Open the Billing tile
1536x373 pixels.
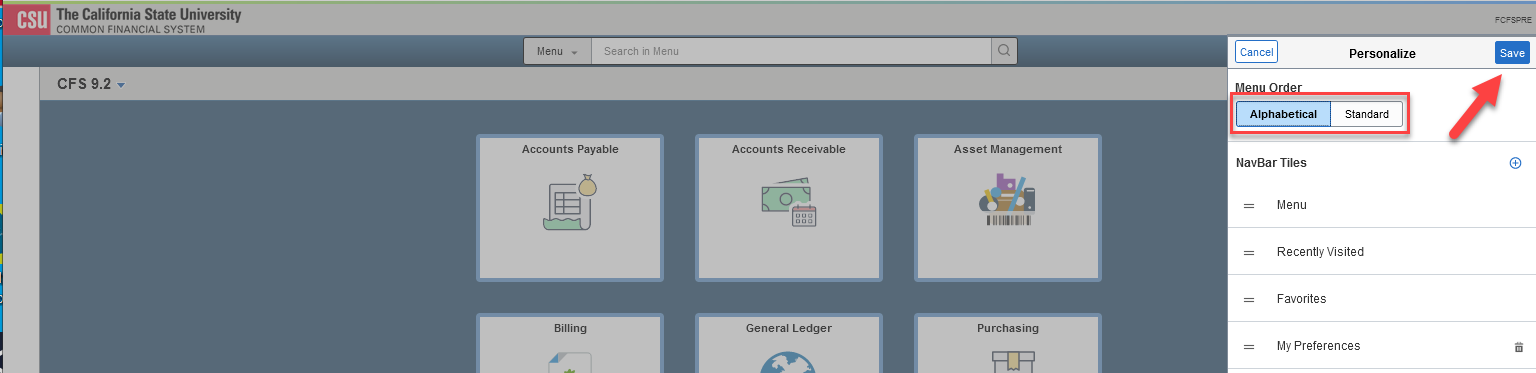click(570, 343)
